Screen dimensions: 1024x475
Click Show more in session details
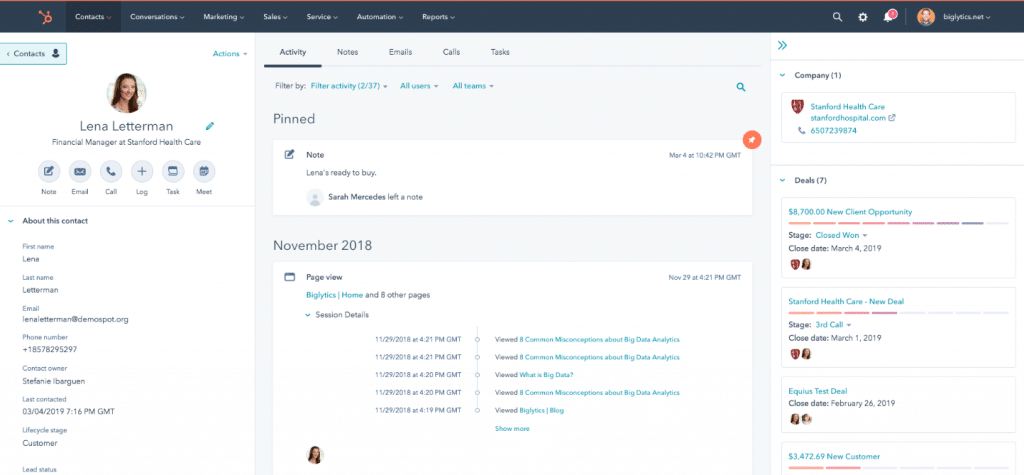(x=512, y=428)
